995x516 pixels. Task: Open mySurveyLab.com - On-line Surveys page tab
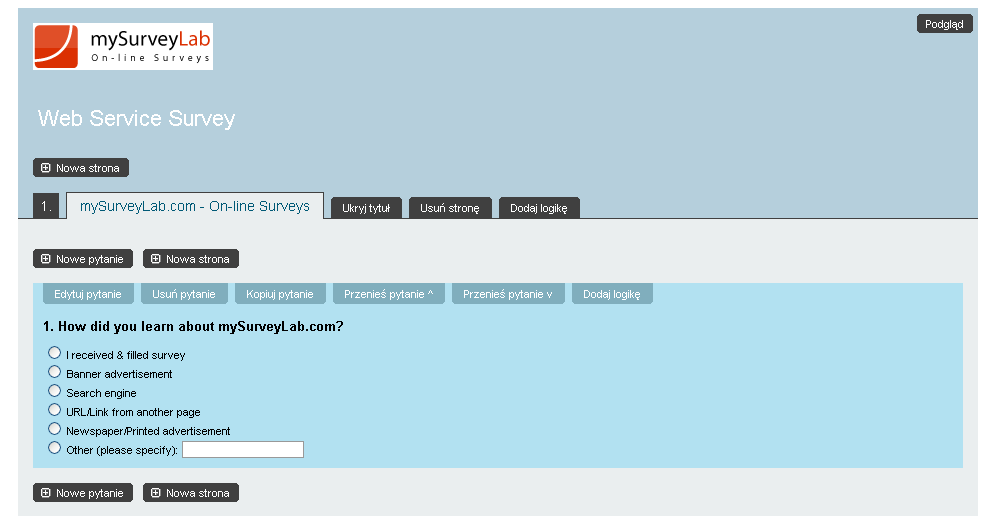tap(195, 206)
